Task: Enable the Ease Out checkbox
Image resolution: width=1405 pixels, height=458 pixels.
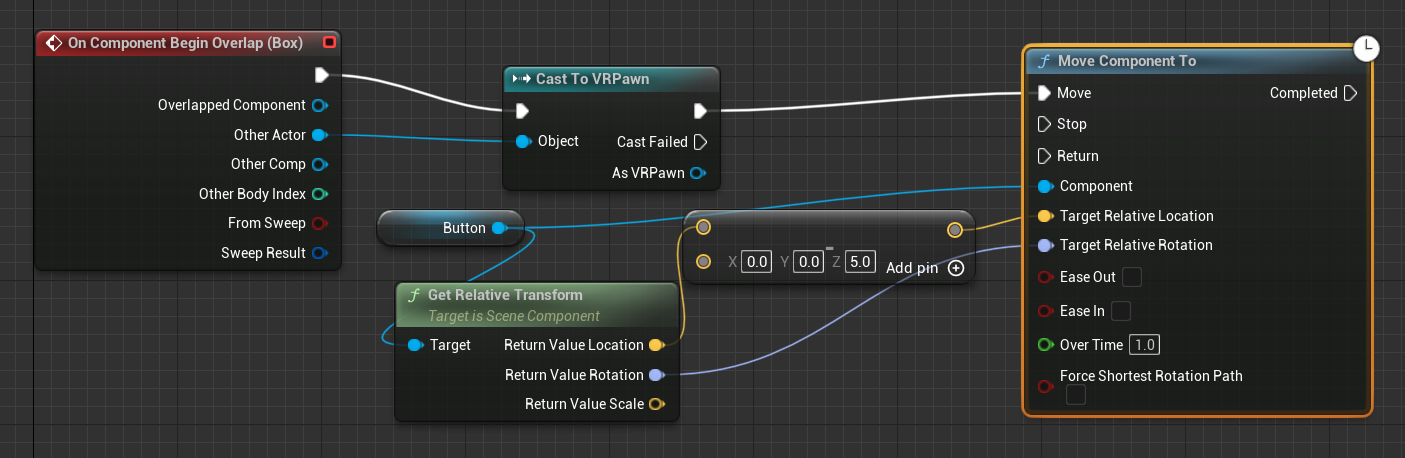Action: click(x=1132, y=277)
